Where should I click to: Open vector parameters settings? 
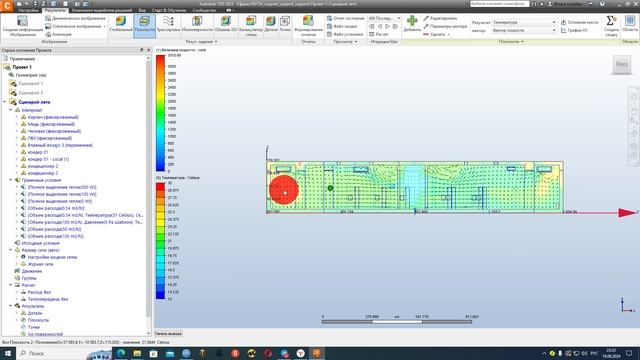pos(445,26)
